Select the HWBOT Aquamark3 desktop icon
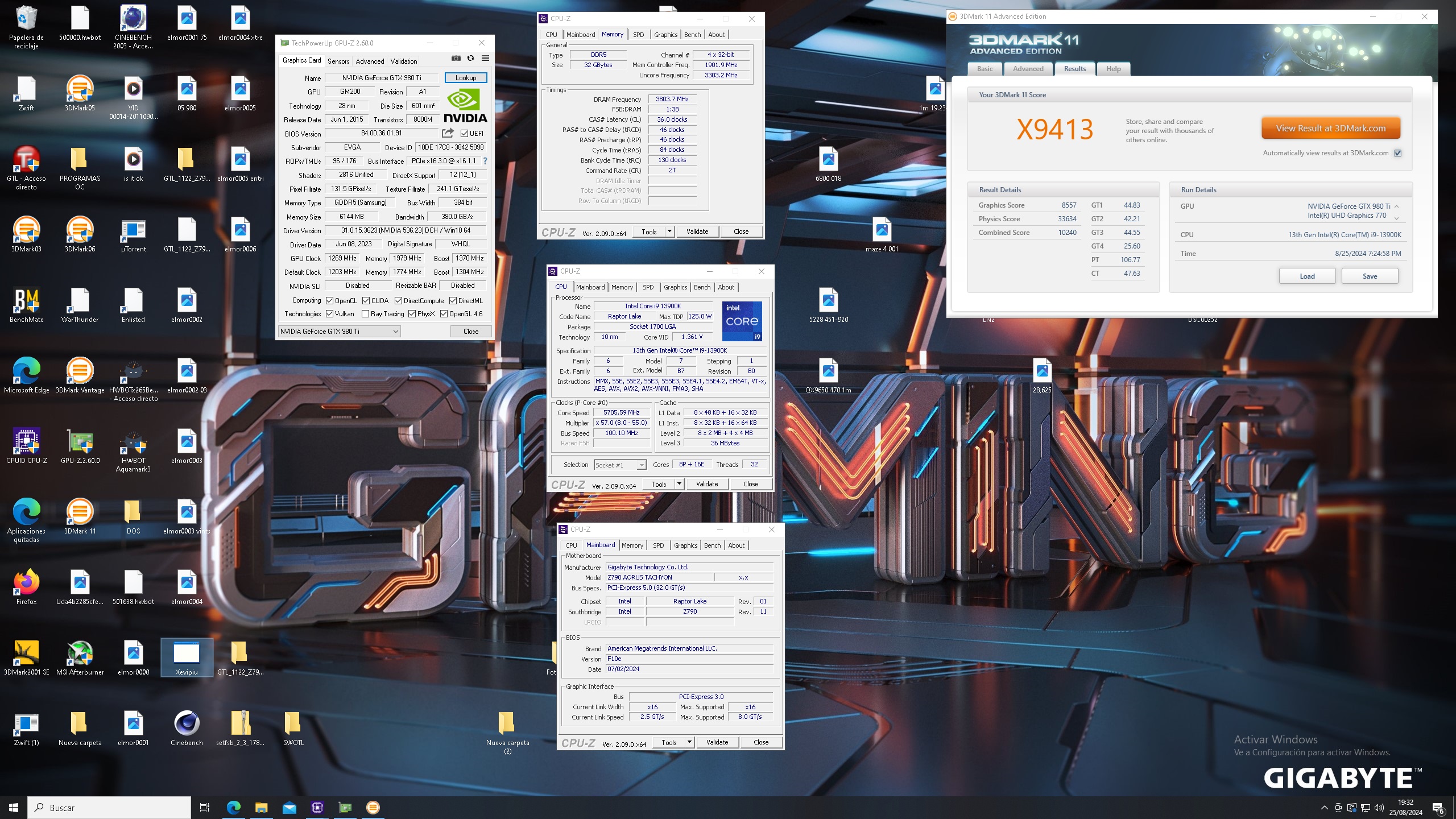 click(133, 451)
